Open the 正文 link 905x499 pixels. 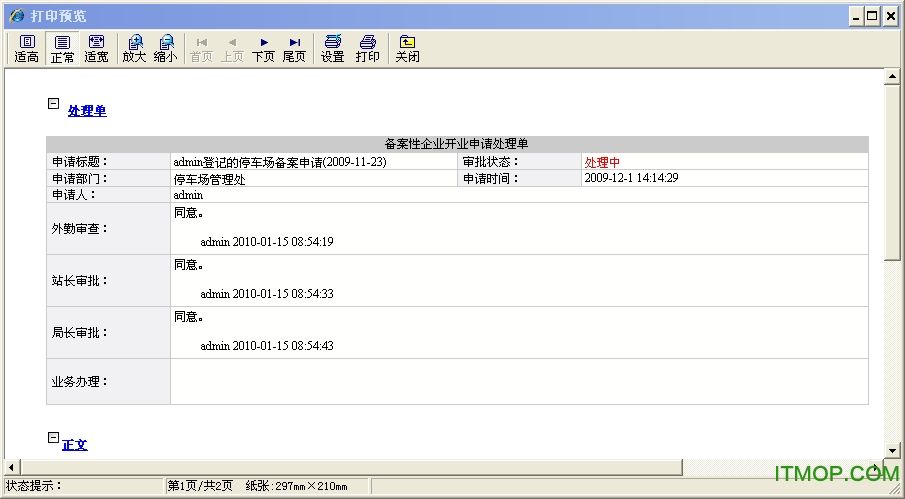pyautogui.click(x=75, y=445)
